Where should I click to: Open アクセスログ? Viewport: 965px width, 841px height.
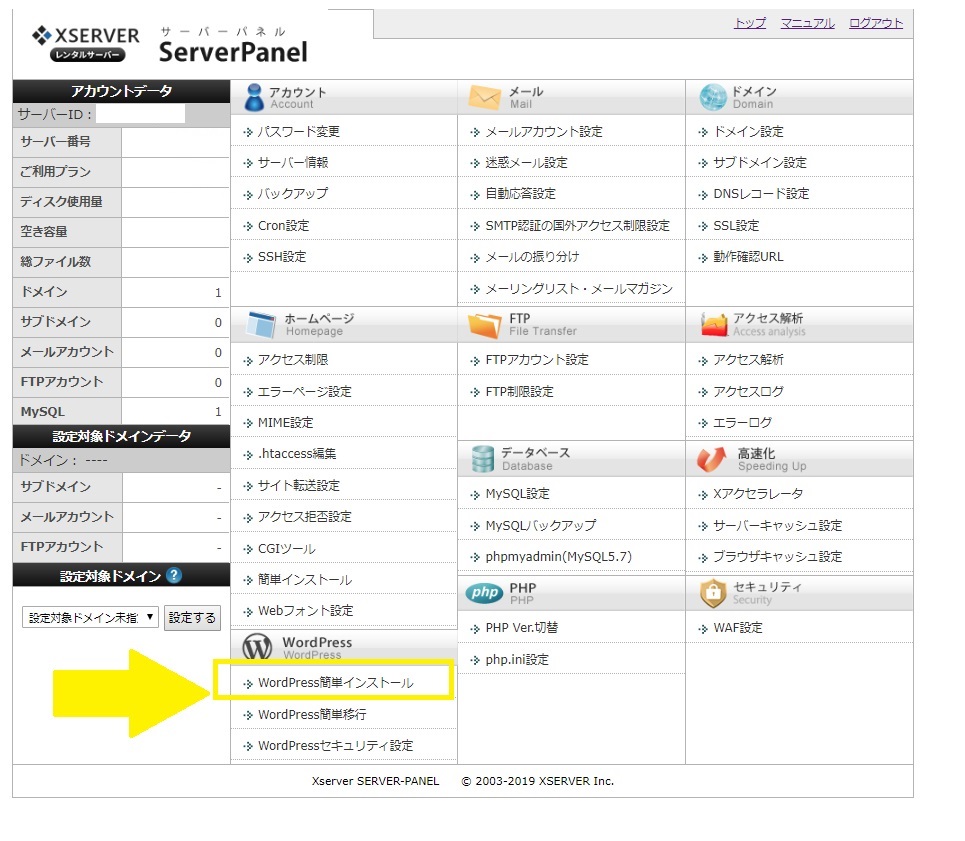pyautogui.click(x=748, y=392)
